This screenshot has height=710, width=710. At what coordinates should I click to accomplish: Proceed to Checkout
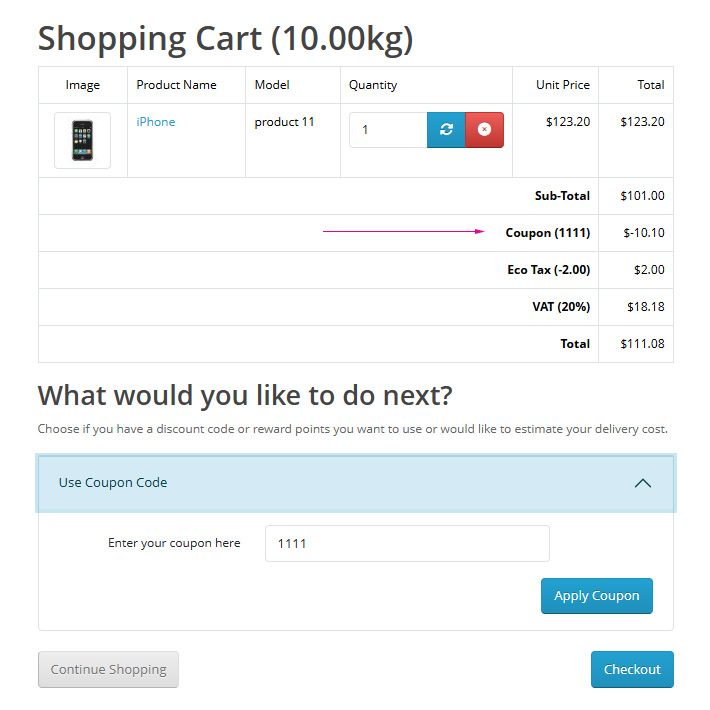click(632, 669)
